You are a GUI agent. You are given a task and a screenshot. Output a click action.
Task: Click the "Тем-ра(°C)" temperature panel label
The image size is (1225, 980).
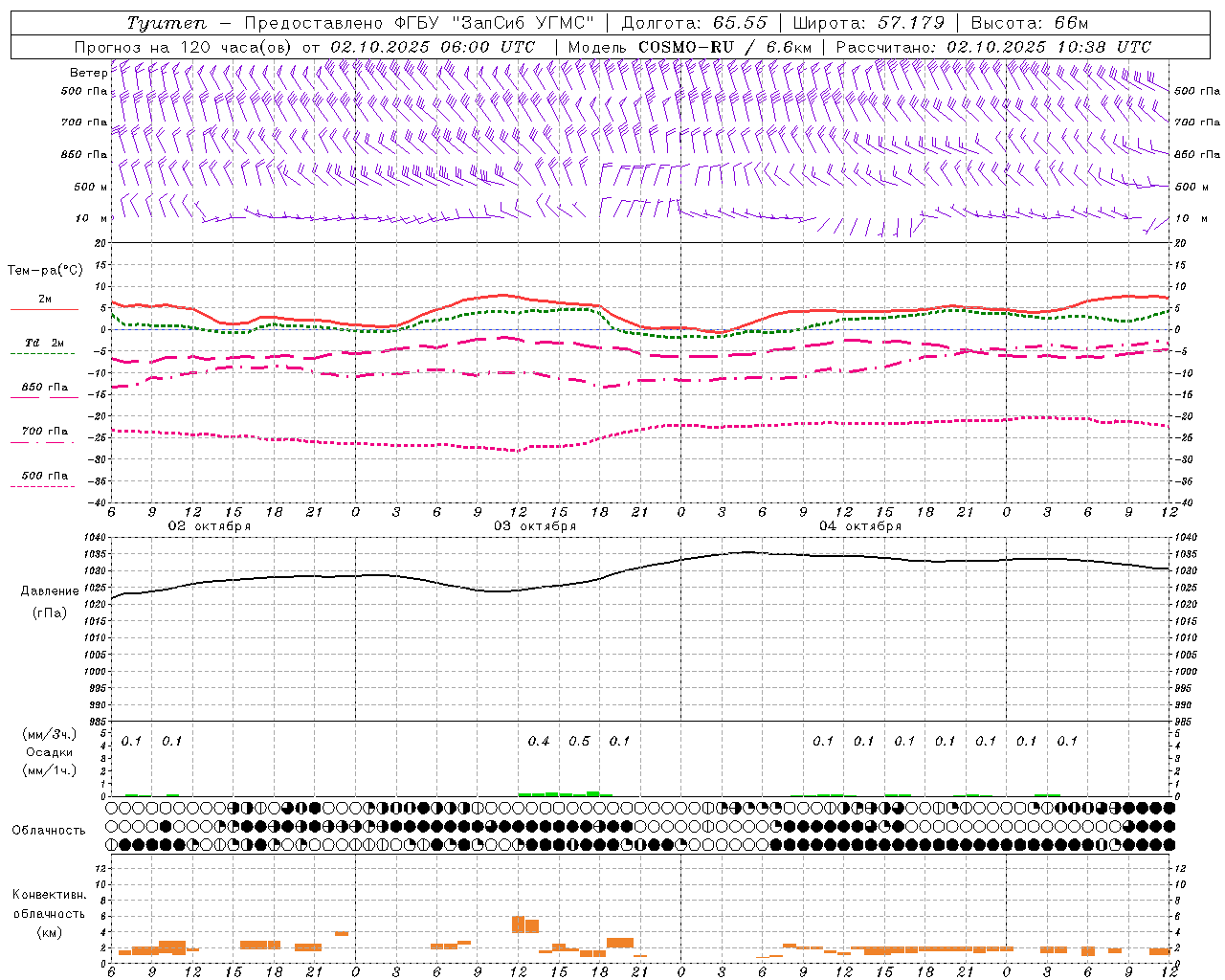[45, 271]
